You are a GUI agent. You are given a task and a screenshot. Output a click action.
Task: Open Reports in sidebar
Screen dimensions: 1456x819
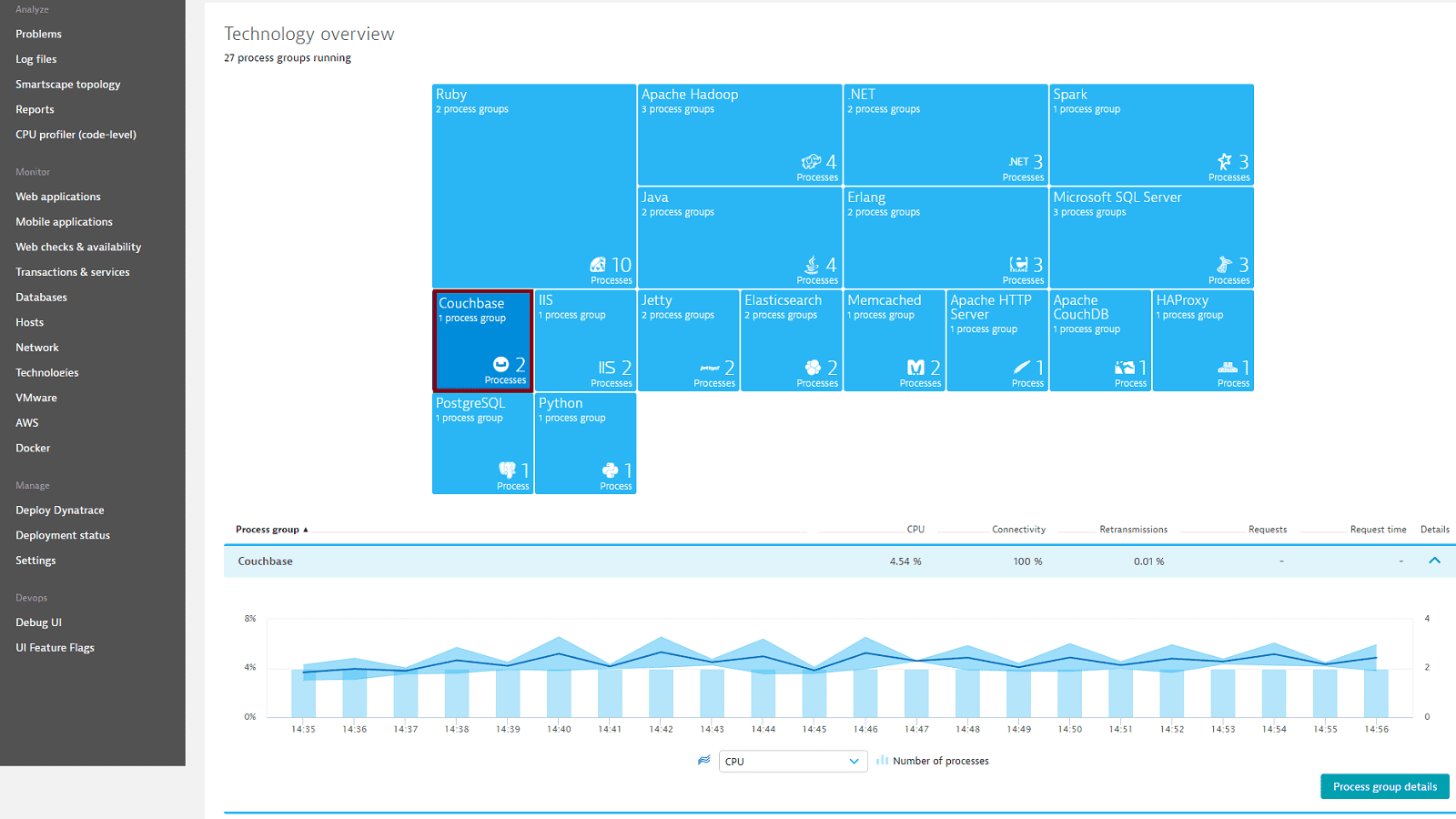pos(35,109)
